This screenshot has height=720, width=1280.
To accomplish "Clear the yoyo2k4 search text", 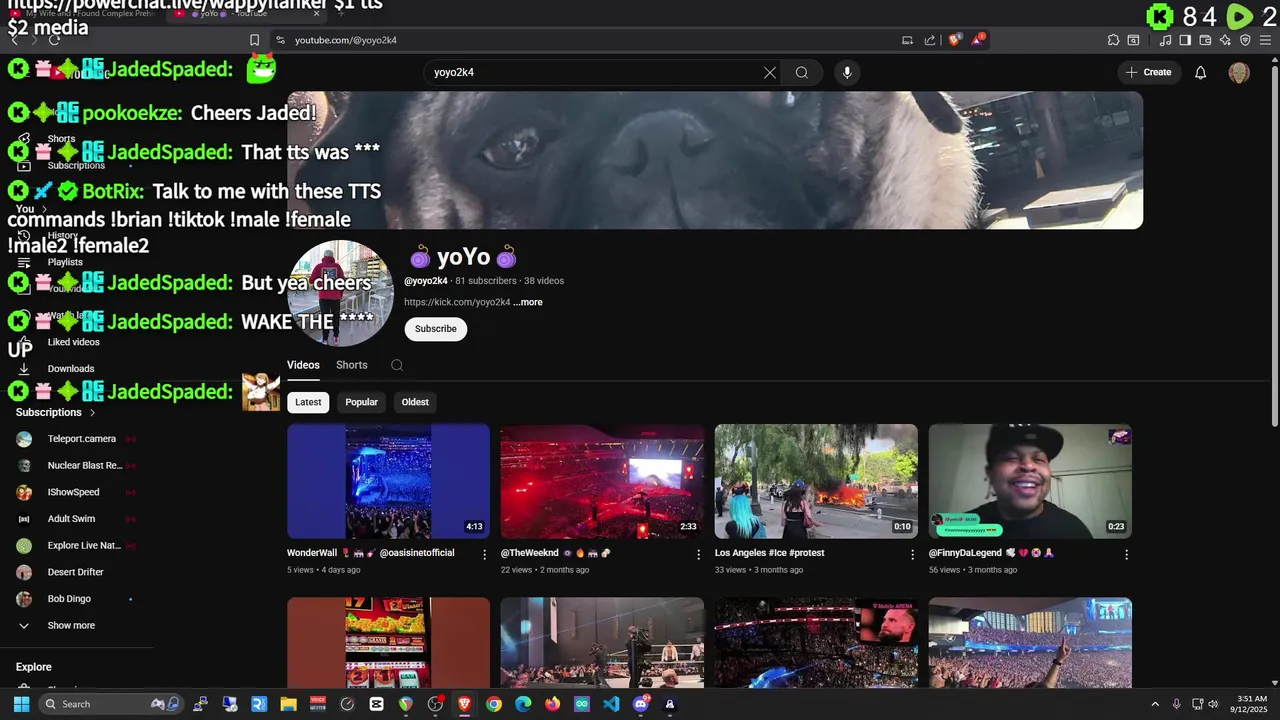I will point(770,72).
